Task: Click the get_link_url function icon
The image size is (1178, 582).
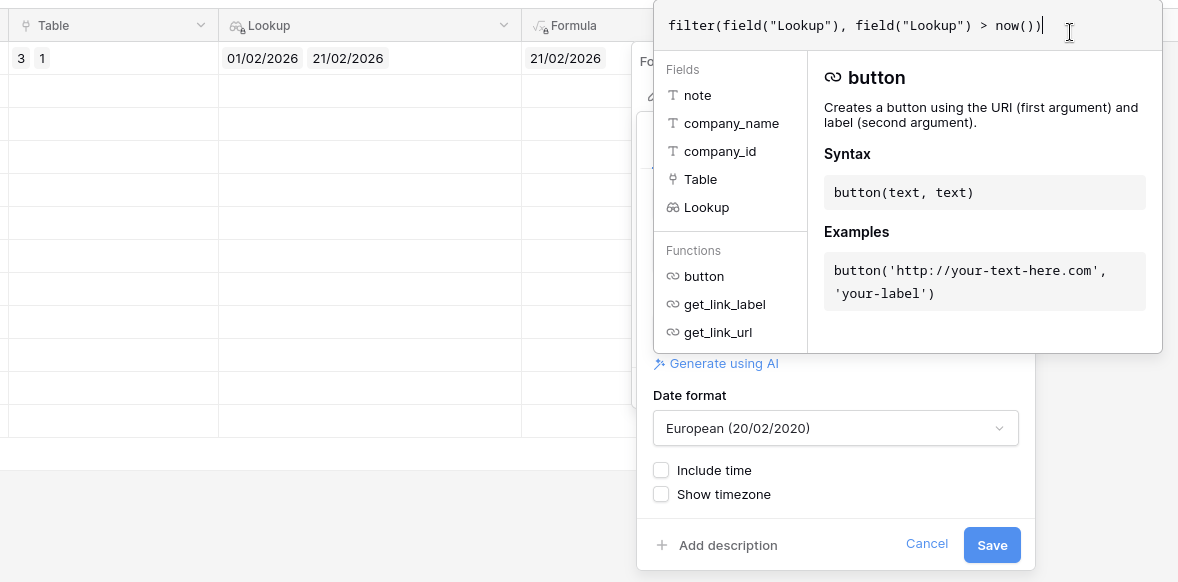Action: (x=673, y=333)
